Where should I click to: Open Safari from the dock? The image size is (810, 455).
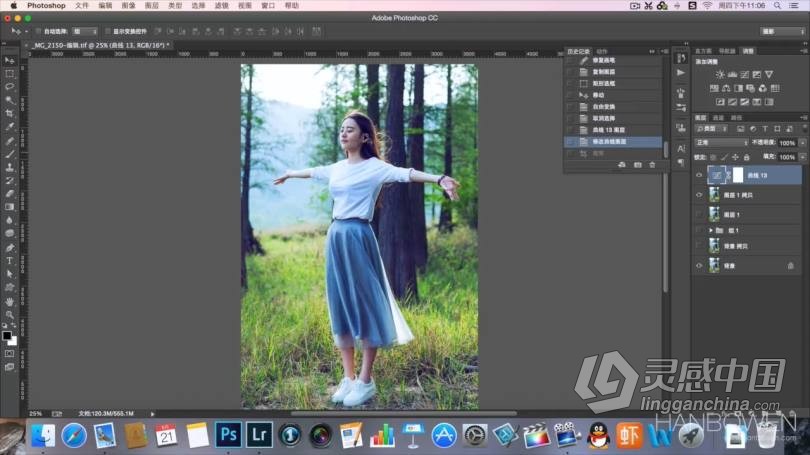[x=74, y=435]
